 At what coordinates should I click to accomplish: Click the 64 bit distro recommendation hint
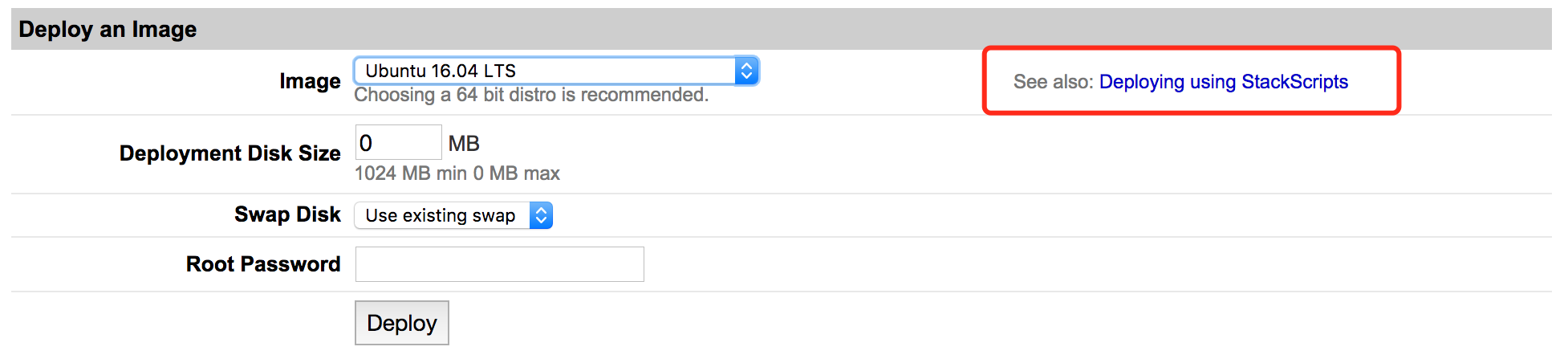coord(531,95)
